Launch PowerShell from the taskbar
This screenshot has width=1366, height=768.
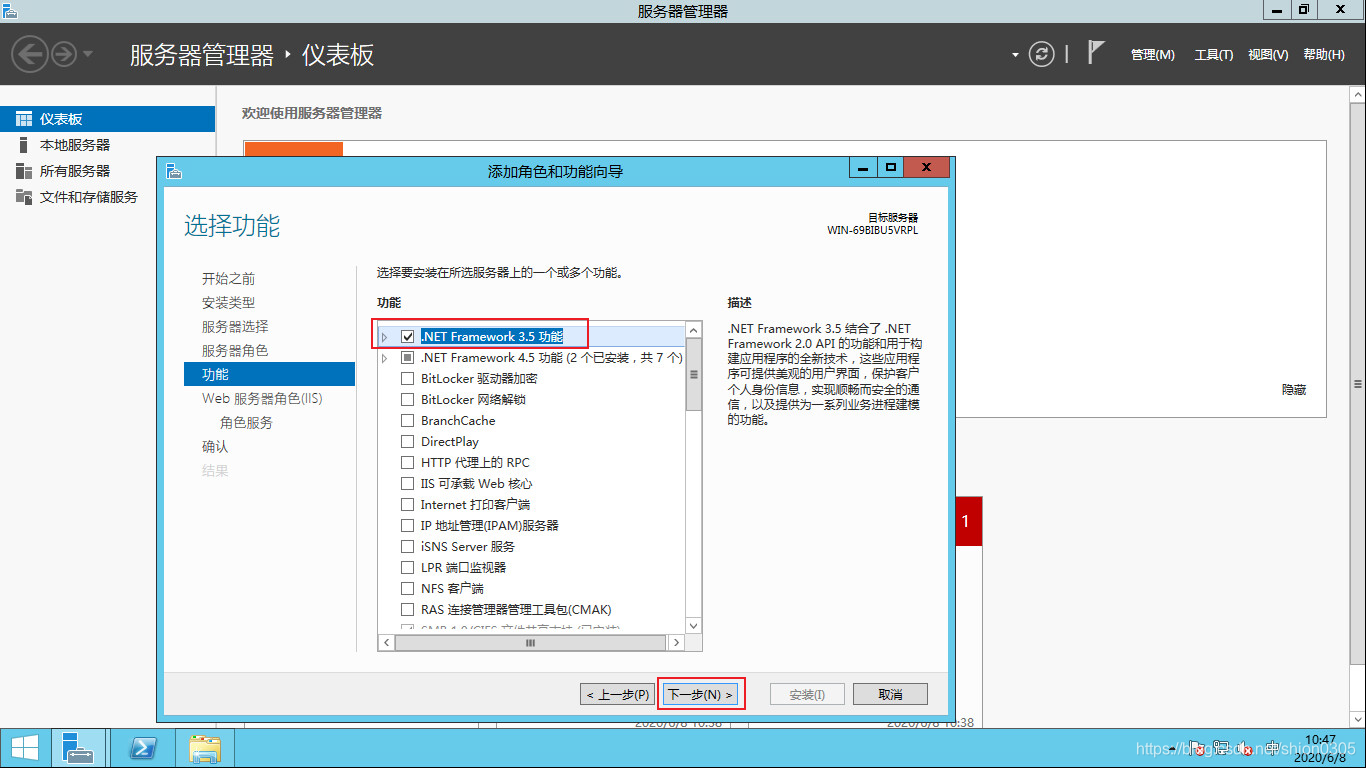click(x=143, y=748)
